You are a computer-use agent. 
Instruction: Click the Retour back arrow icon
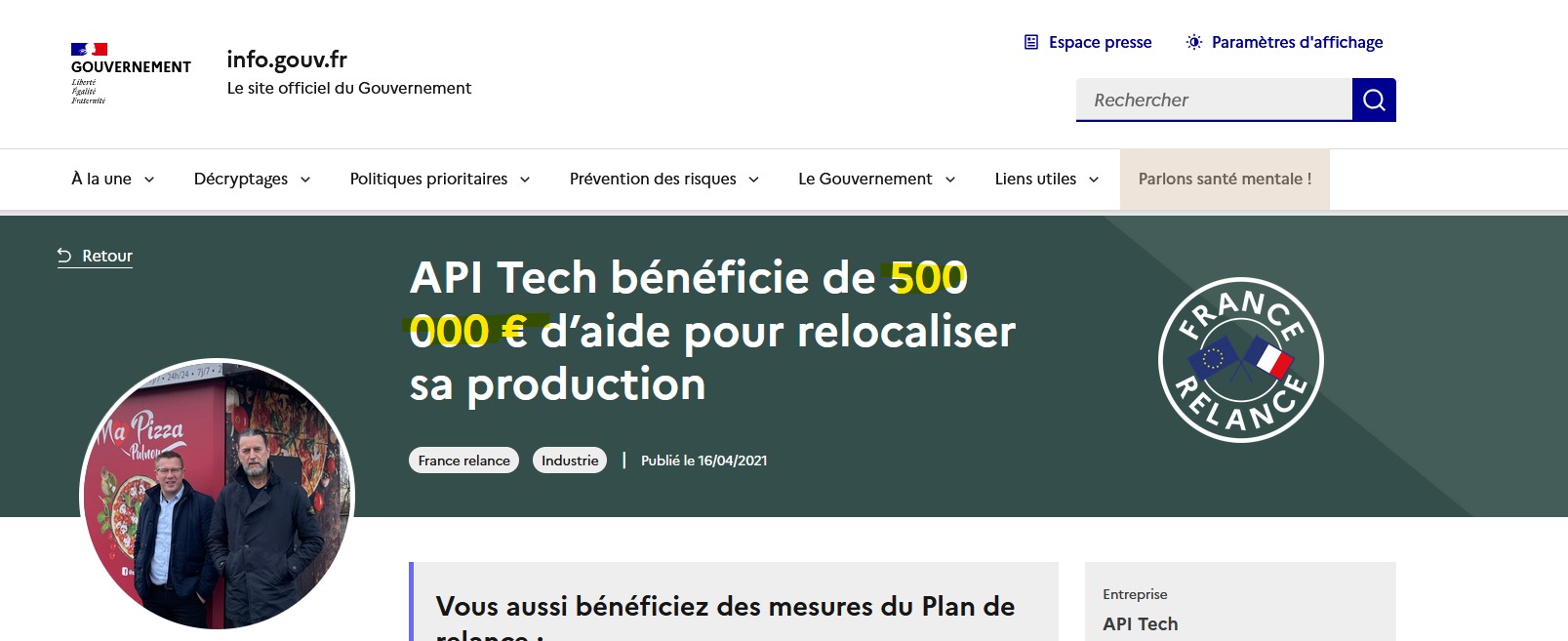[64, 256]
